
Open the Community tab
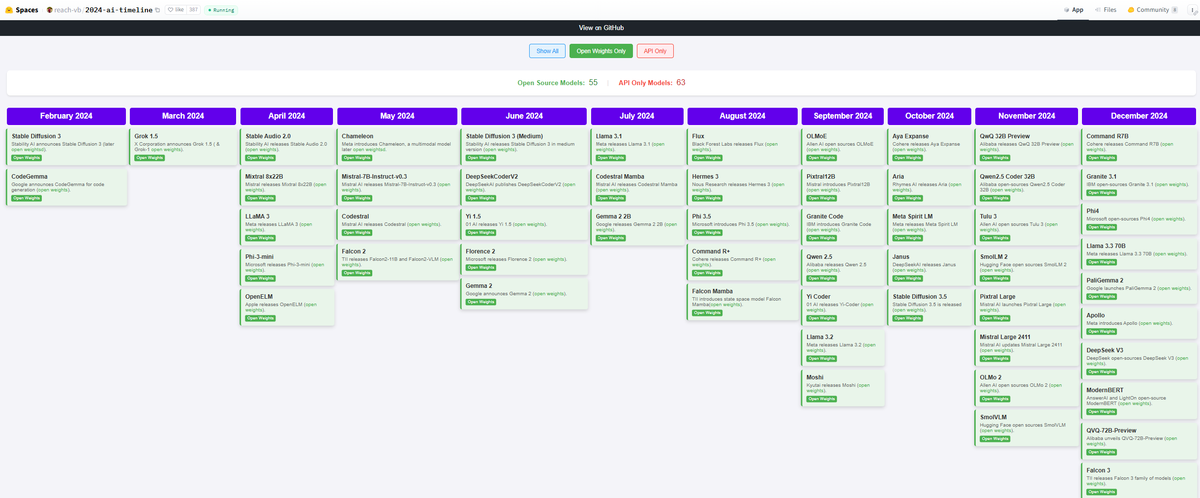click(1152, 9)
